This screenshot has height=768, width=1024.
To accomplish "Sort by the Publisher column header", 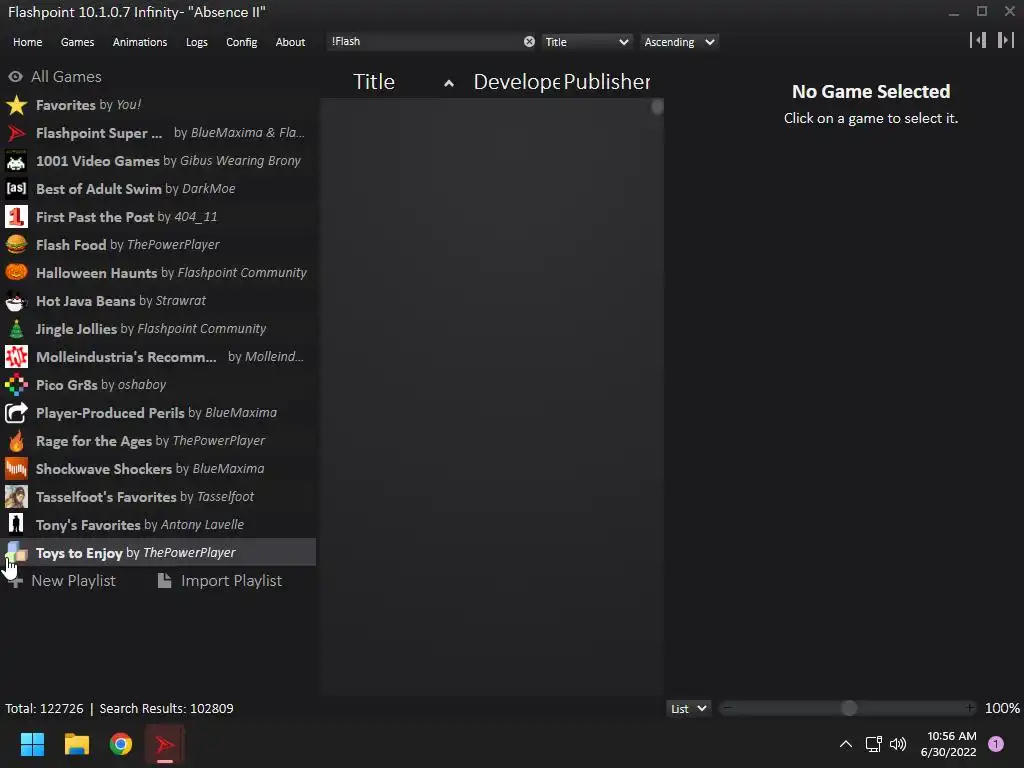I will pos(607,82).
